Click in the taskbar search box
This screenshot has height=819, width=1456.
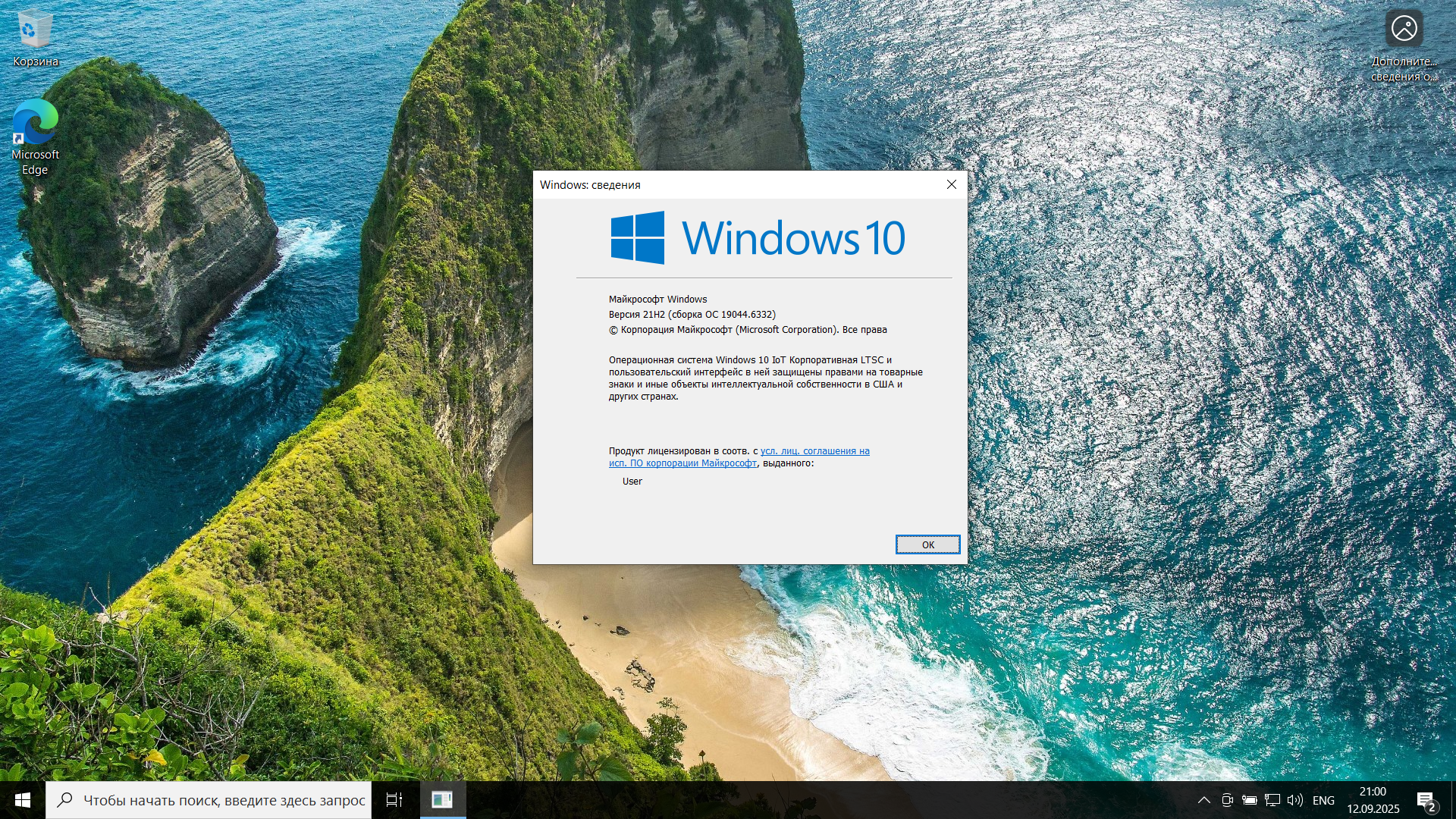(220, 800)
